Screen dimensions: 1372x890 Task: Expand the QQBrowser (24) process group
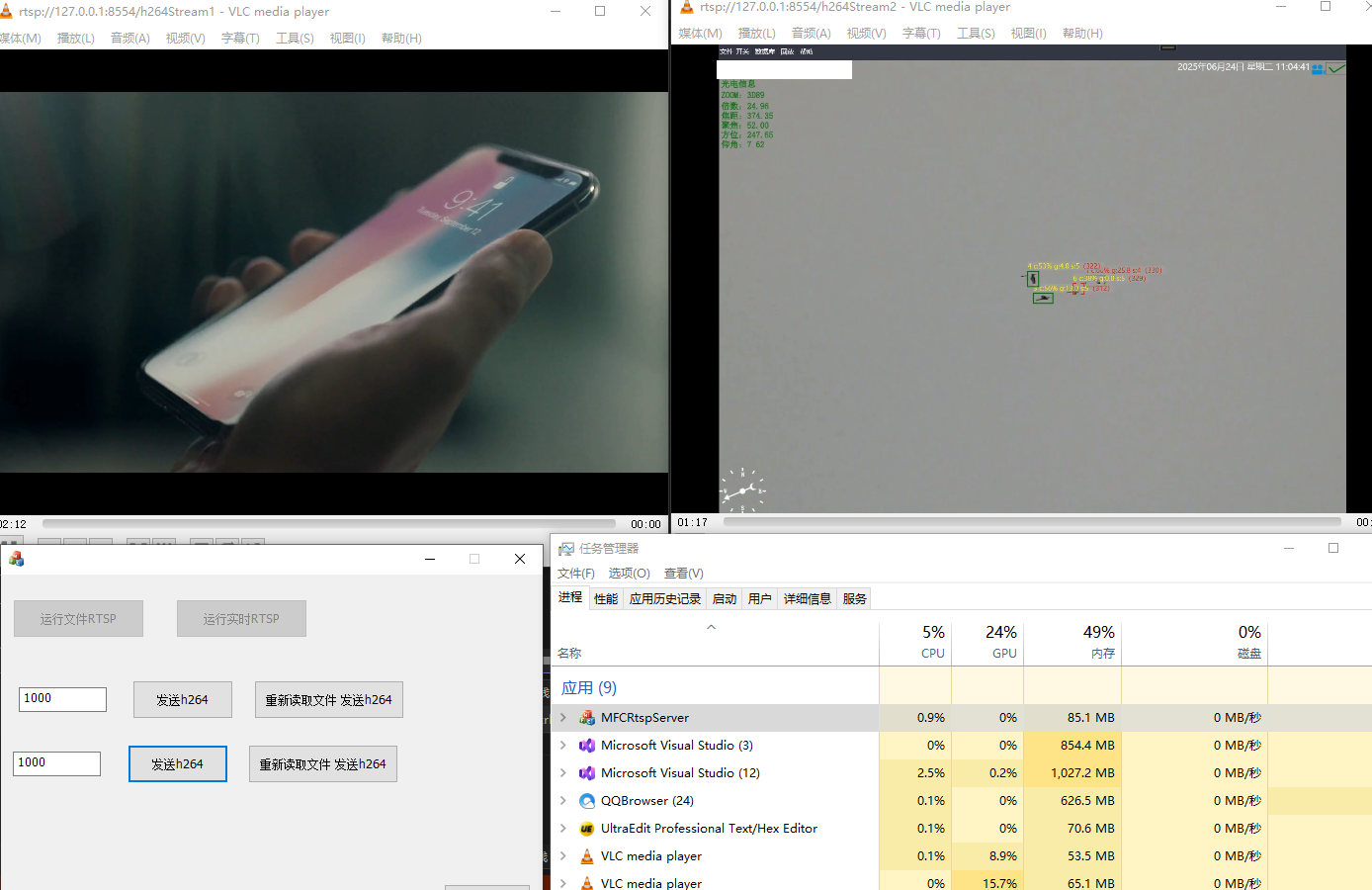pos(563,801)
